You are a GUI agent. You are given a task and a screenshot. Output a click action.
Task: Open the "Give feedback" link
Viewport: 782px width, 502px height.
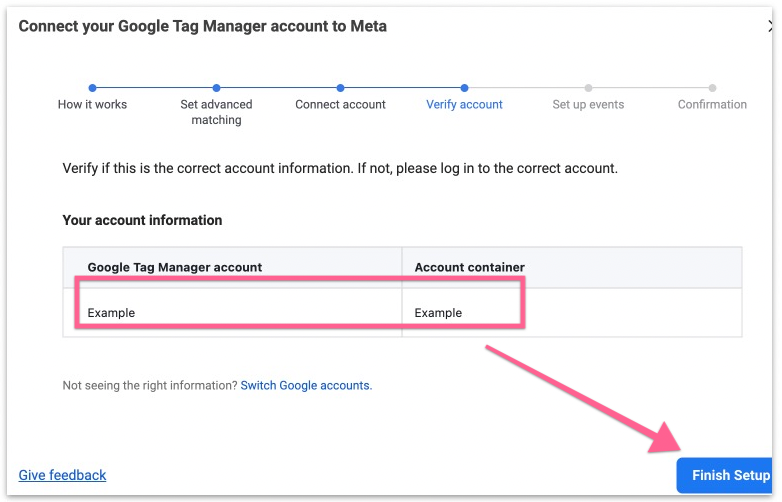(x=62, y=475)
